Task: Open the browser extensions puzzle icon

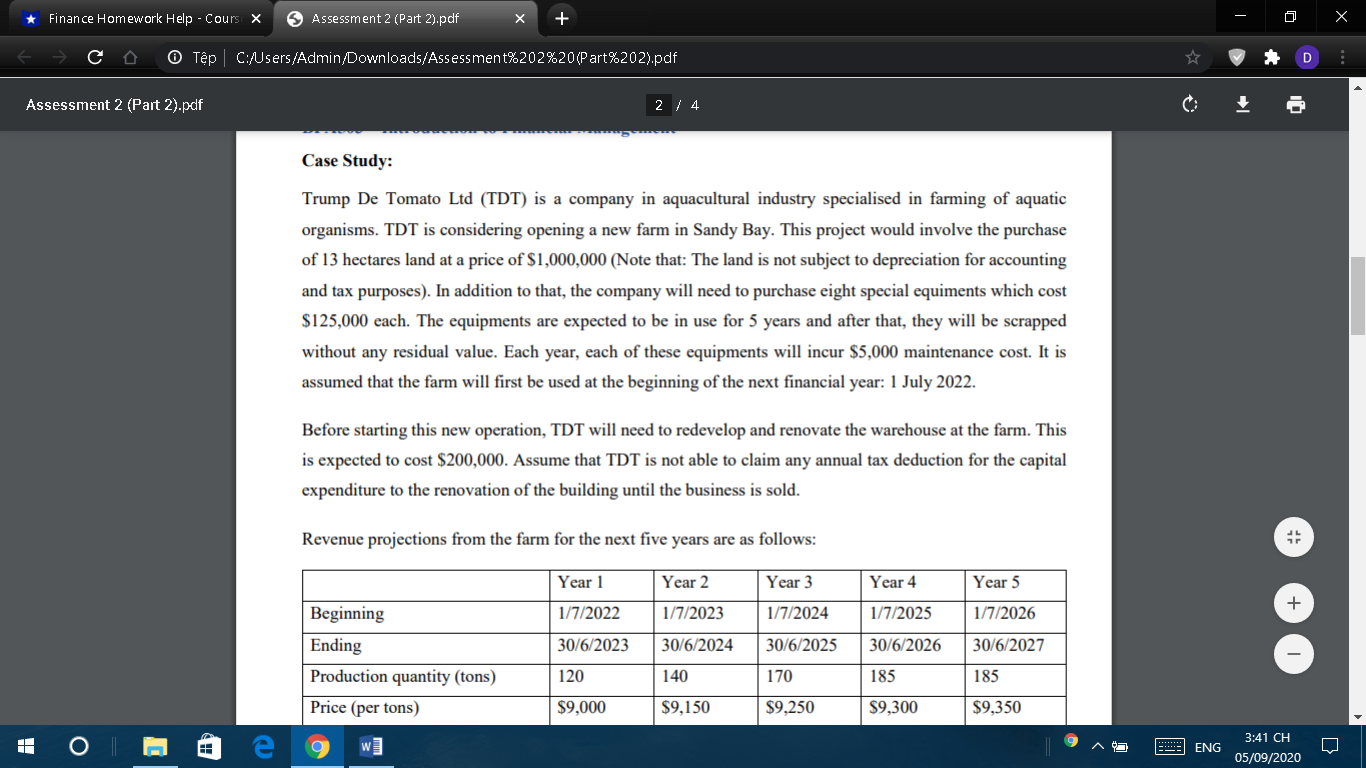Action: click(1271, 57)
